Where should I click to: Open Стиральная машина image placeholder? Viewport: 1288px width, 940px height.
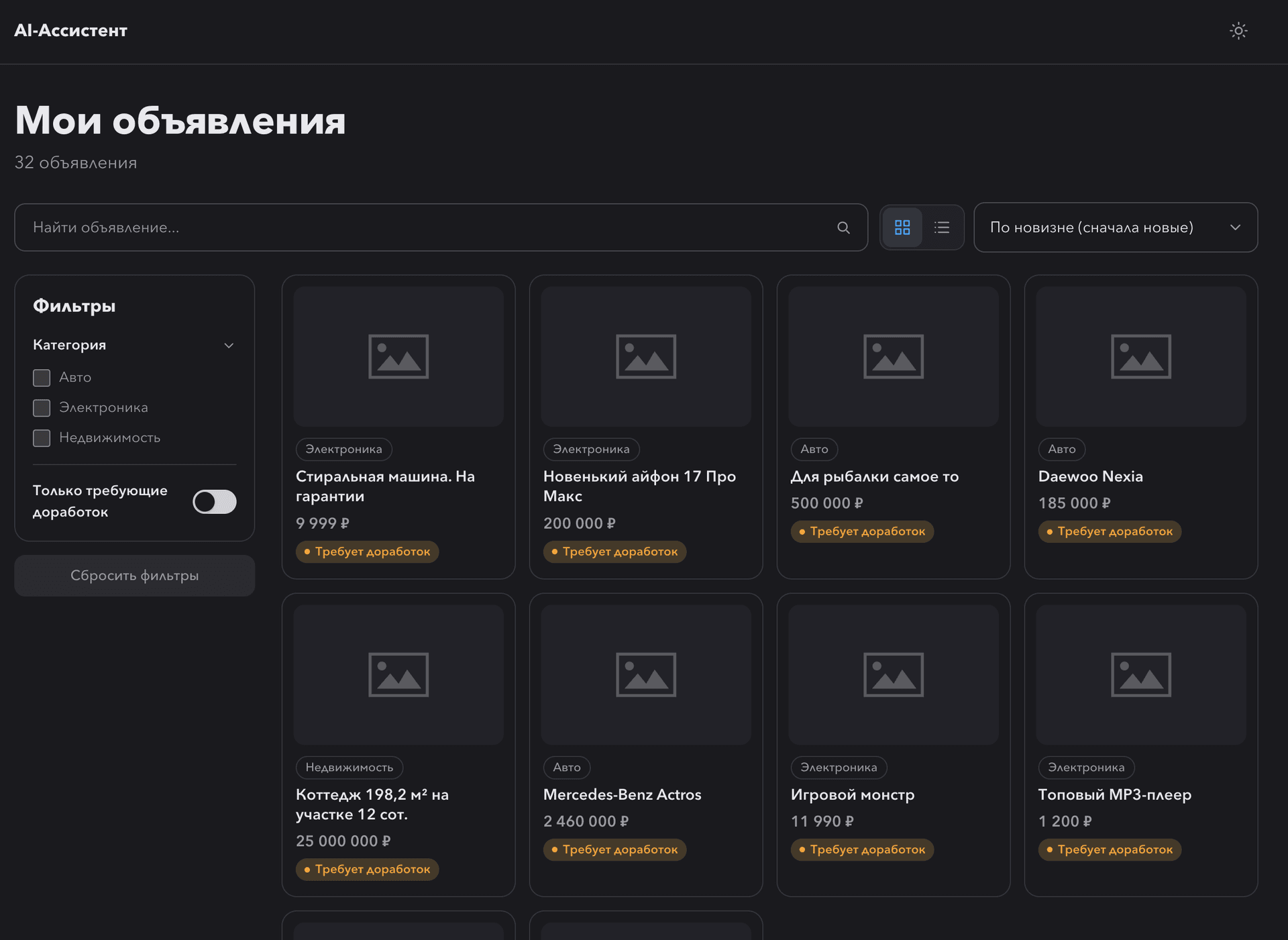click(x=398, y=356)
